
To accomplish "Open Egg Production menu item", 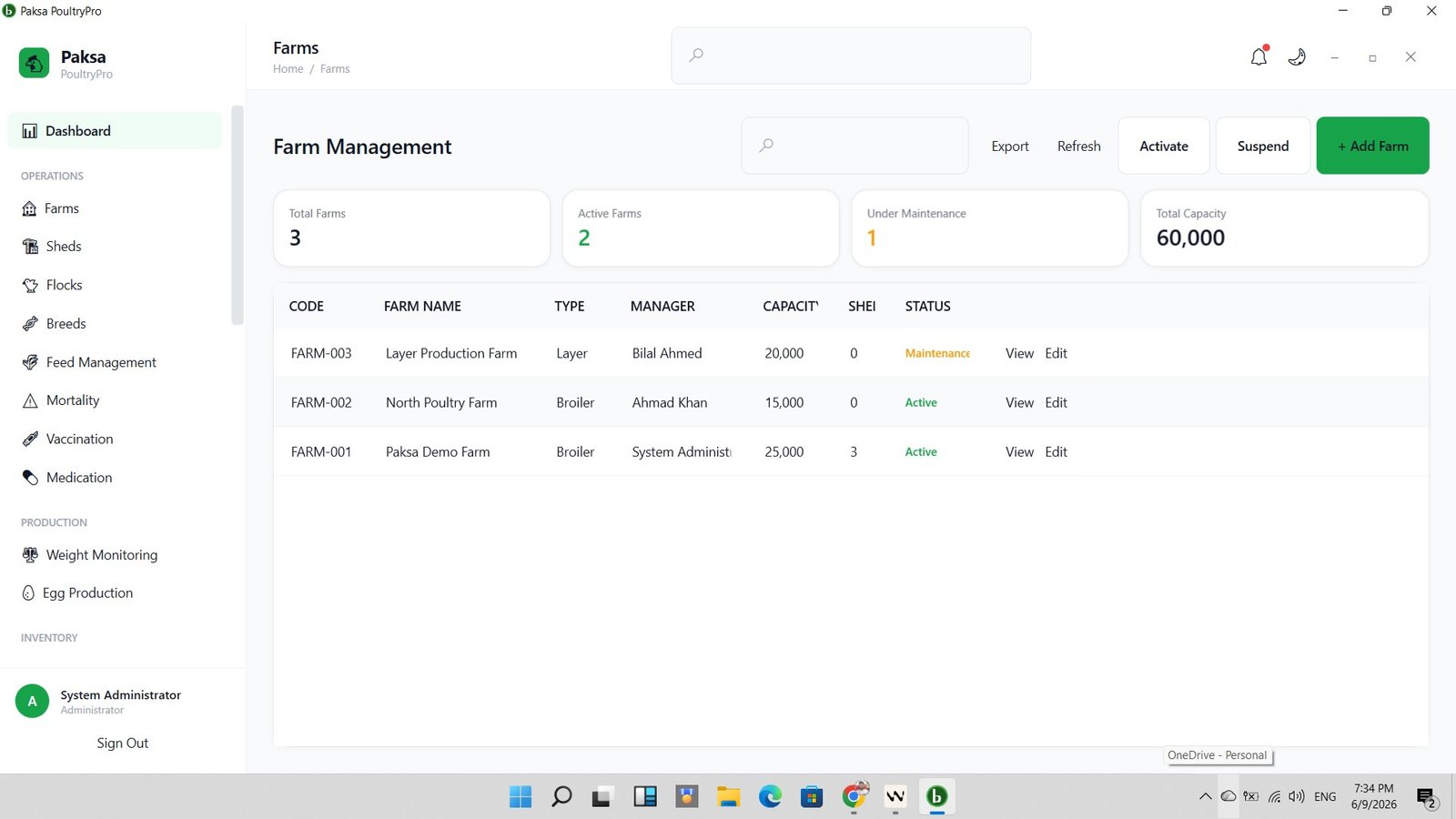I will (115, 593).
